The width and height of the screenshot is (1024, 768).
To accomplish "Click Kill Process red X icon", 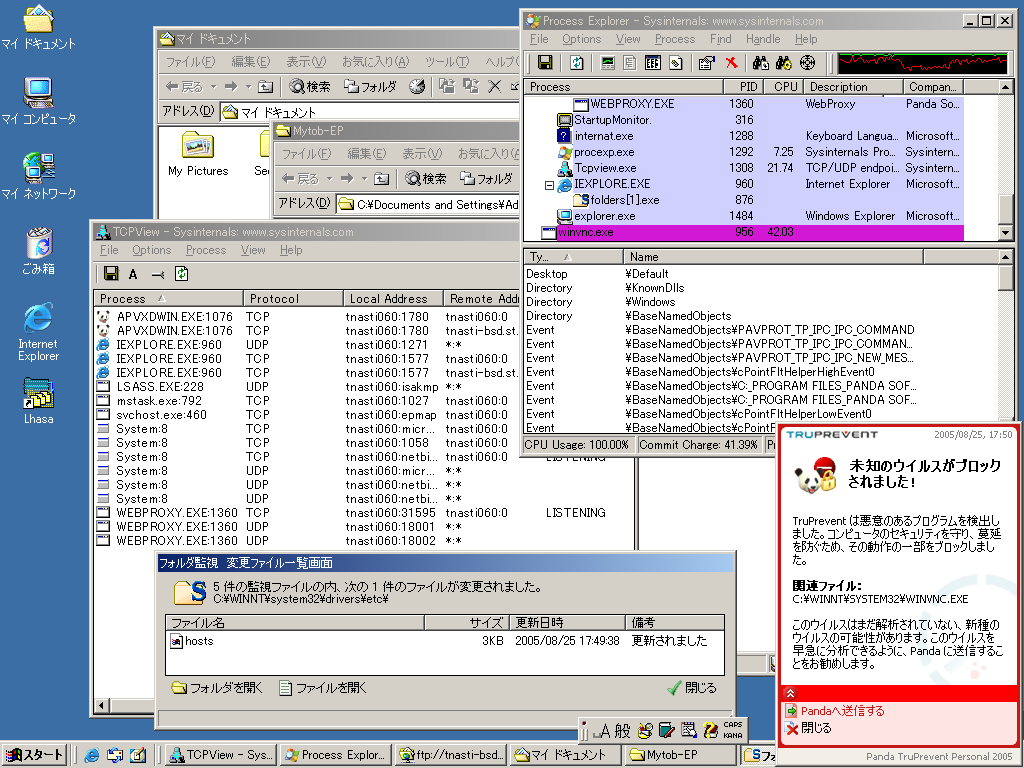I will click(732, 63).
